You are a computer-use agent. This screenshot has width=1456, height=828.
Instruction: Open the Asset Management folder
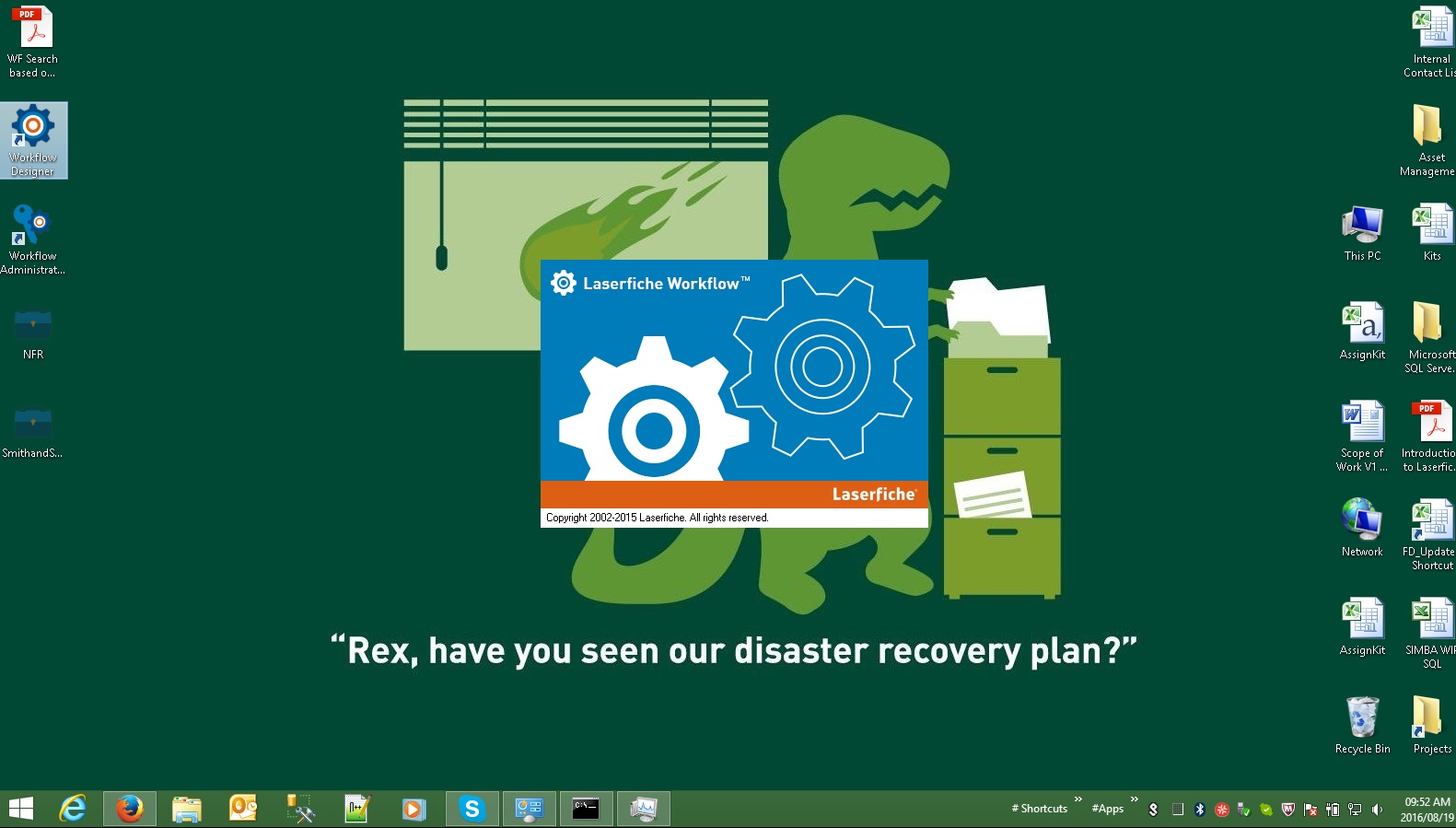pos(1428,140)
